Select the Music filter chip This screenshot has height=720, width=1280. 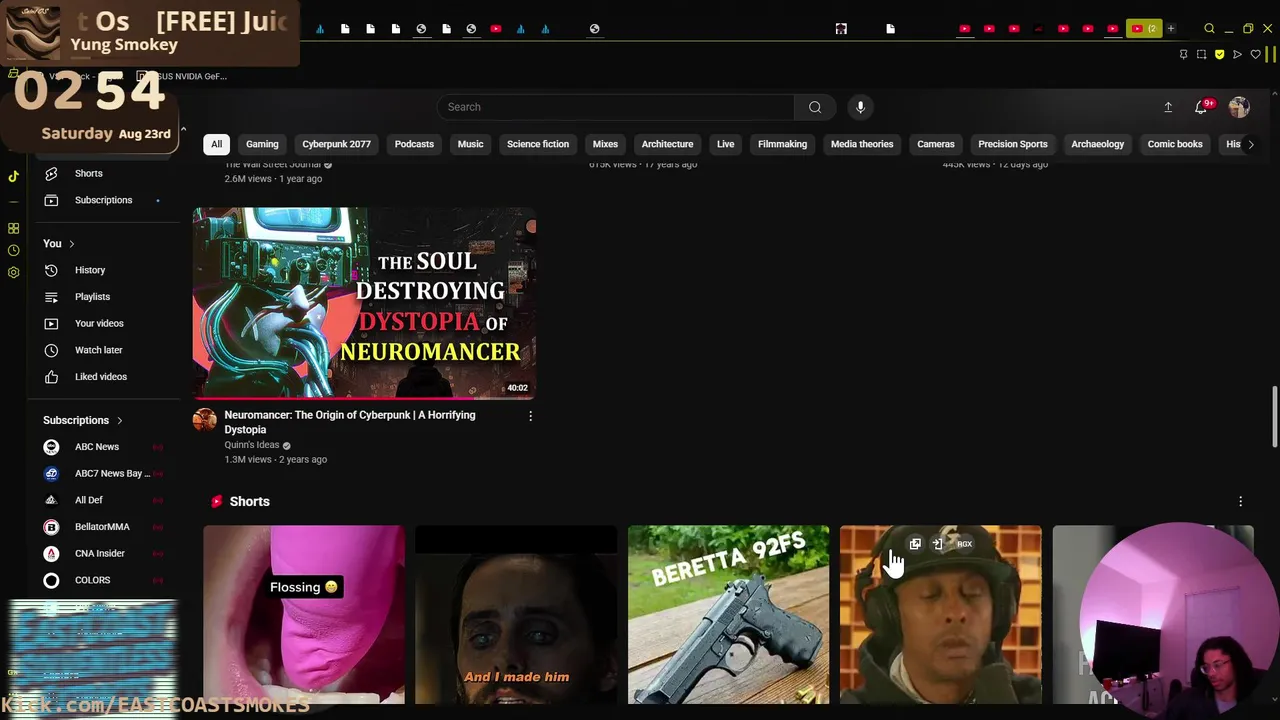(470, 144)
